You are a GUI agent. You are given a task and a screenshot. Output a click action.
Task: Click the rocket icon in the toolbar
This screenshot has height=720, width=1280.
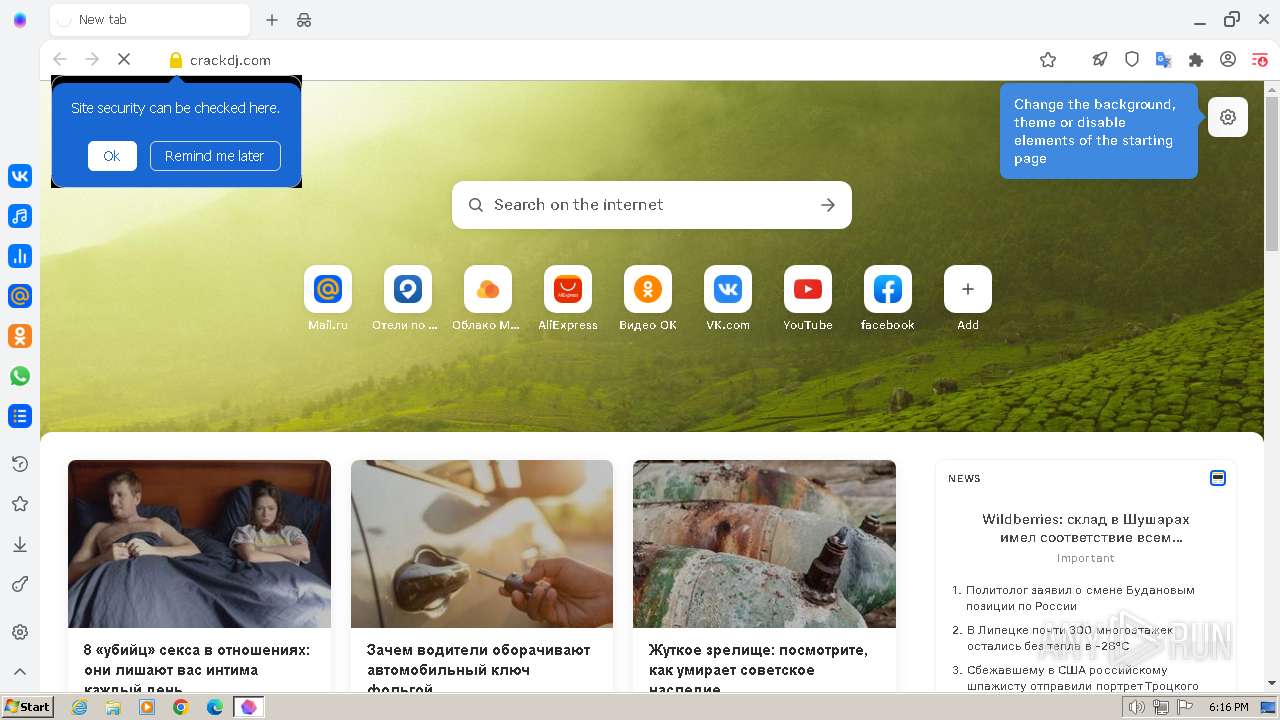click(x=1100, y=60)
